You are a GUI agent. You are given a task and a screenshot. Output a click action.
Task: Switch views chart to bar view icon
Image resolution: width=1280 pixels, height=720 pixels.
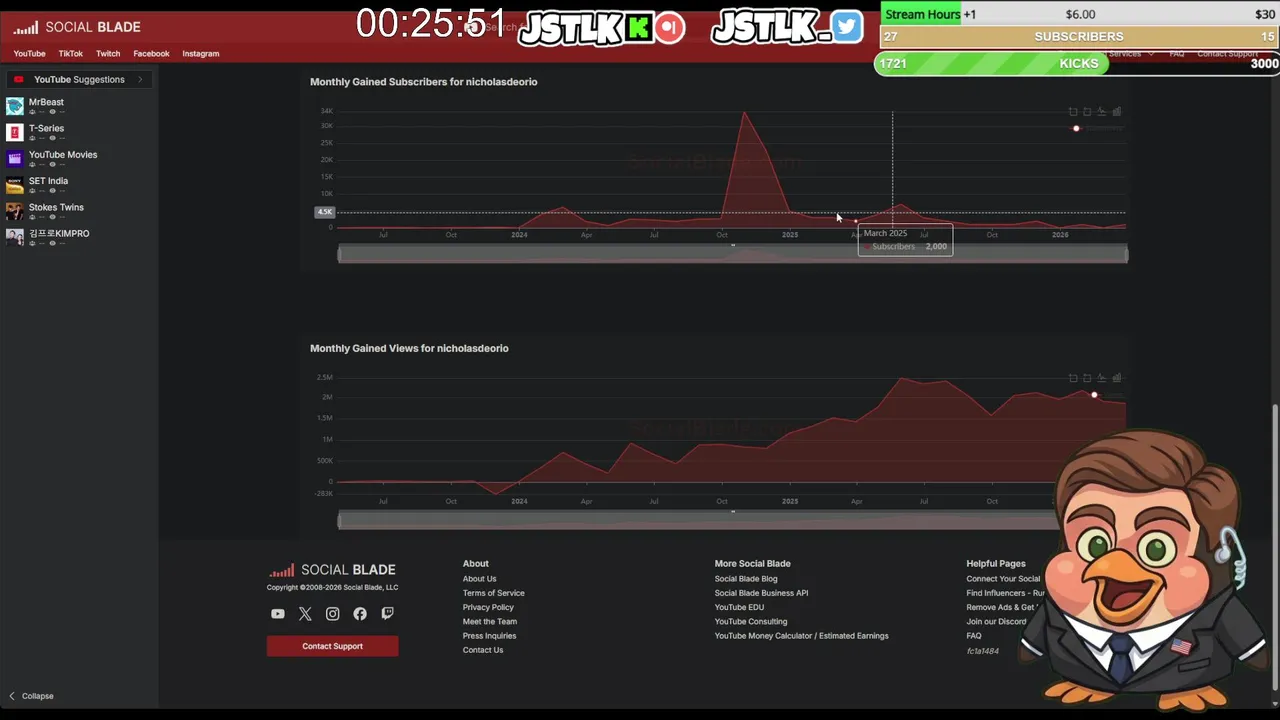1117,378
